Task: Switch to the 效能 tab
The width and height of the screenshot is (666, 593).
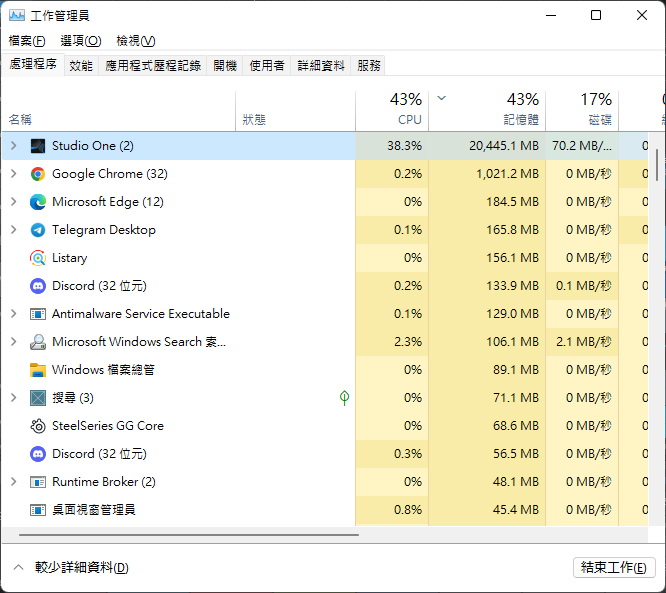Action: click(x=81, y=65)
